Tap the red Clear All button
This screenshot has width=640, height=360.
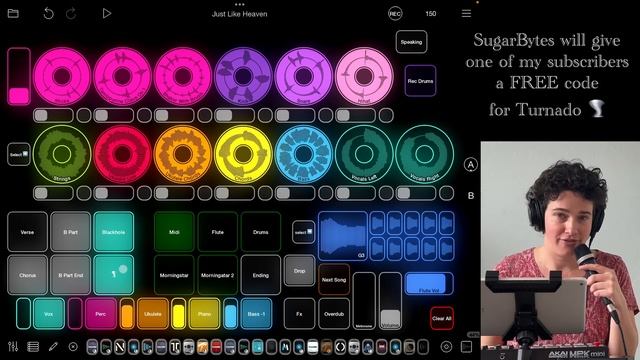coord(442,318)
